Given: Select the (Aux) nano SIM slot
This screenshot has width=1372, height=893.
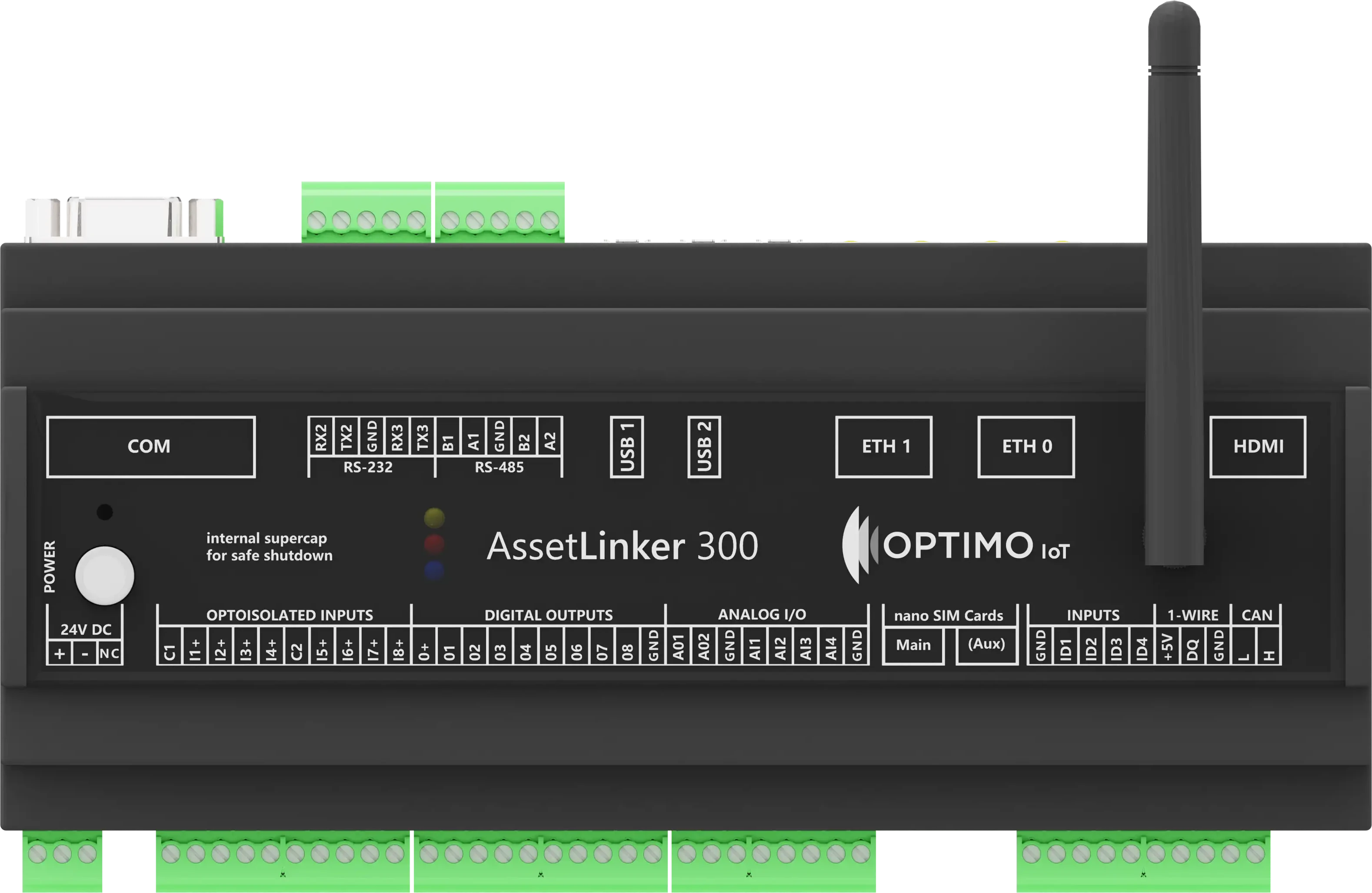Looking at the screenshot, I should pyautogui.click(x=986, y=646).
